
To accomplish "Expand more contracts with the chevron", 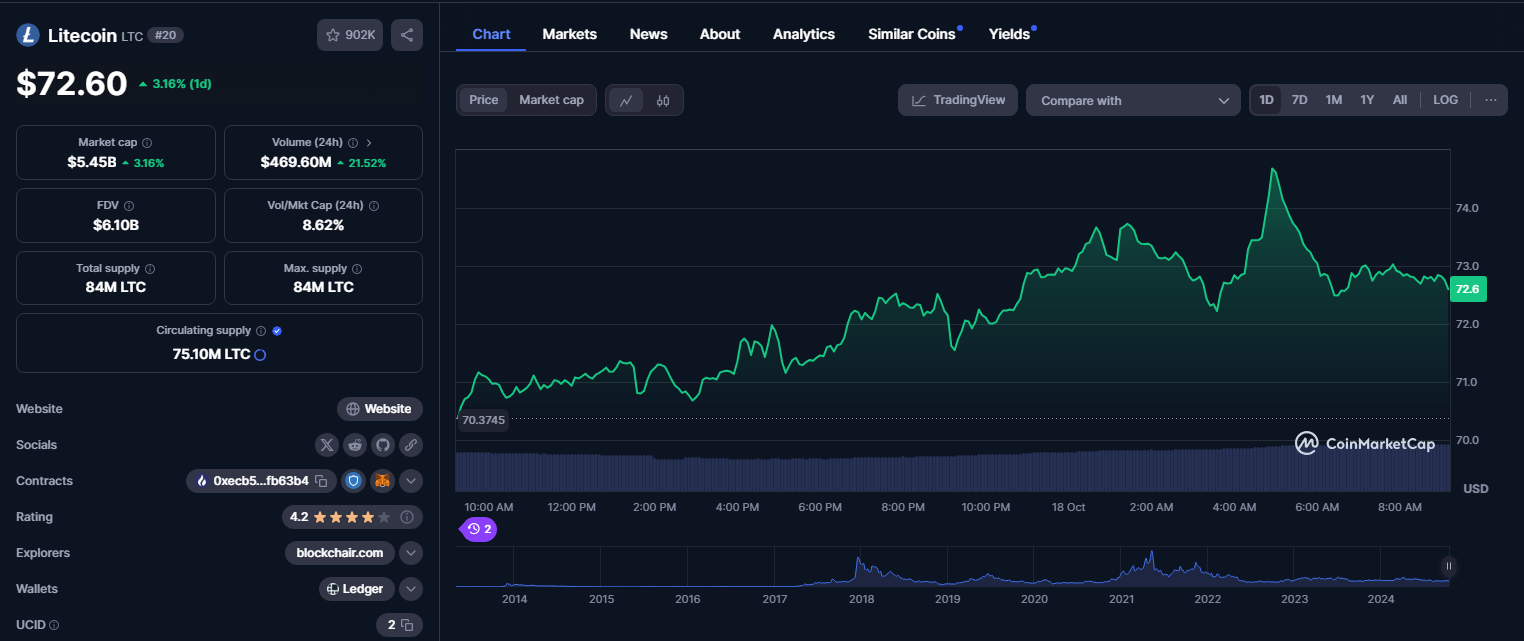I will click(x=411, y=481).
